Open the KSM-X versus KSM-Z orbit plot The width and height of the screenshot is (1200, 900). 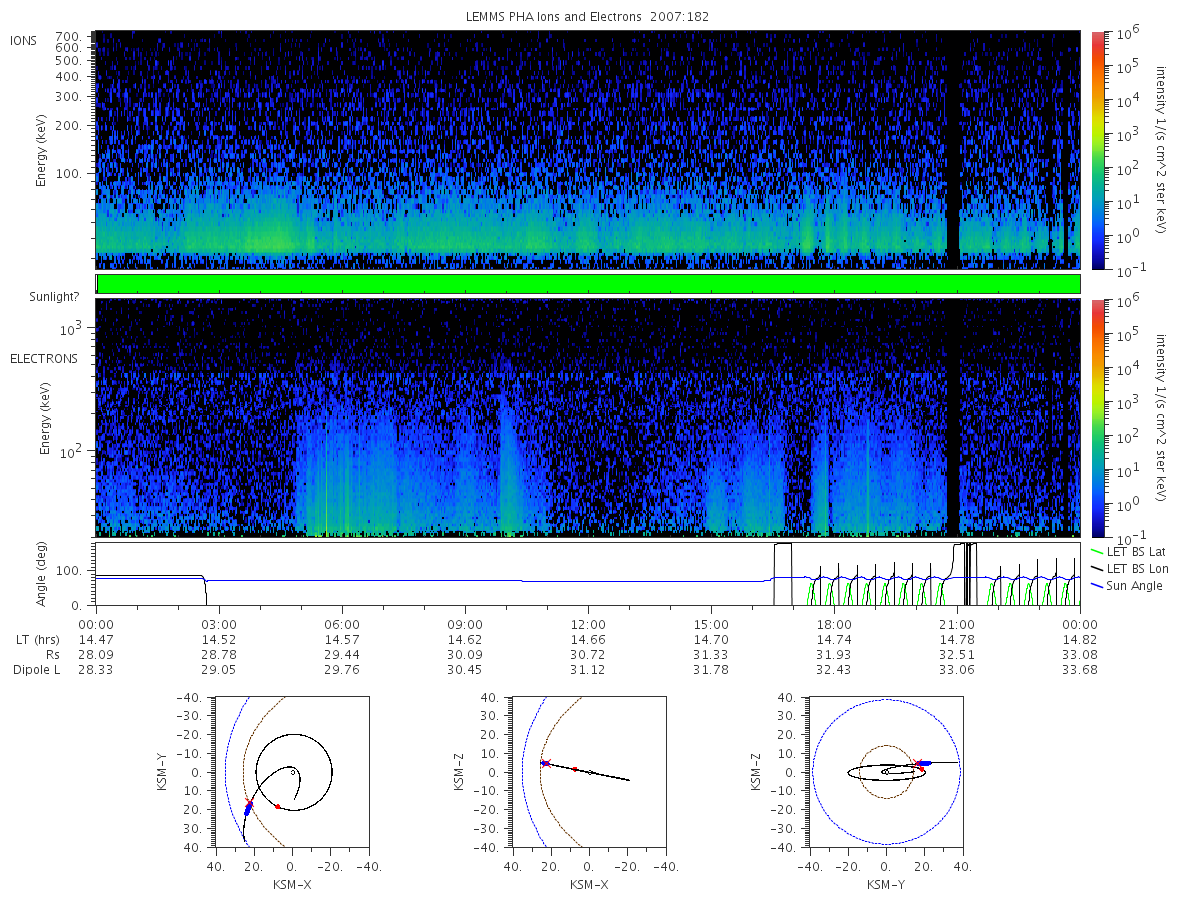588,772
